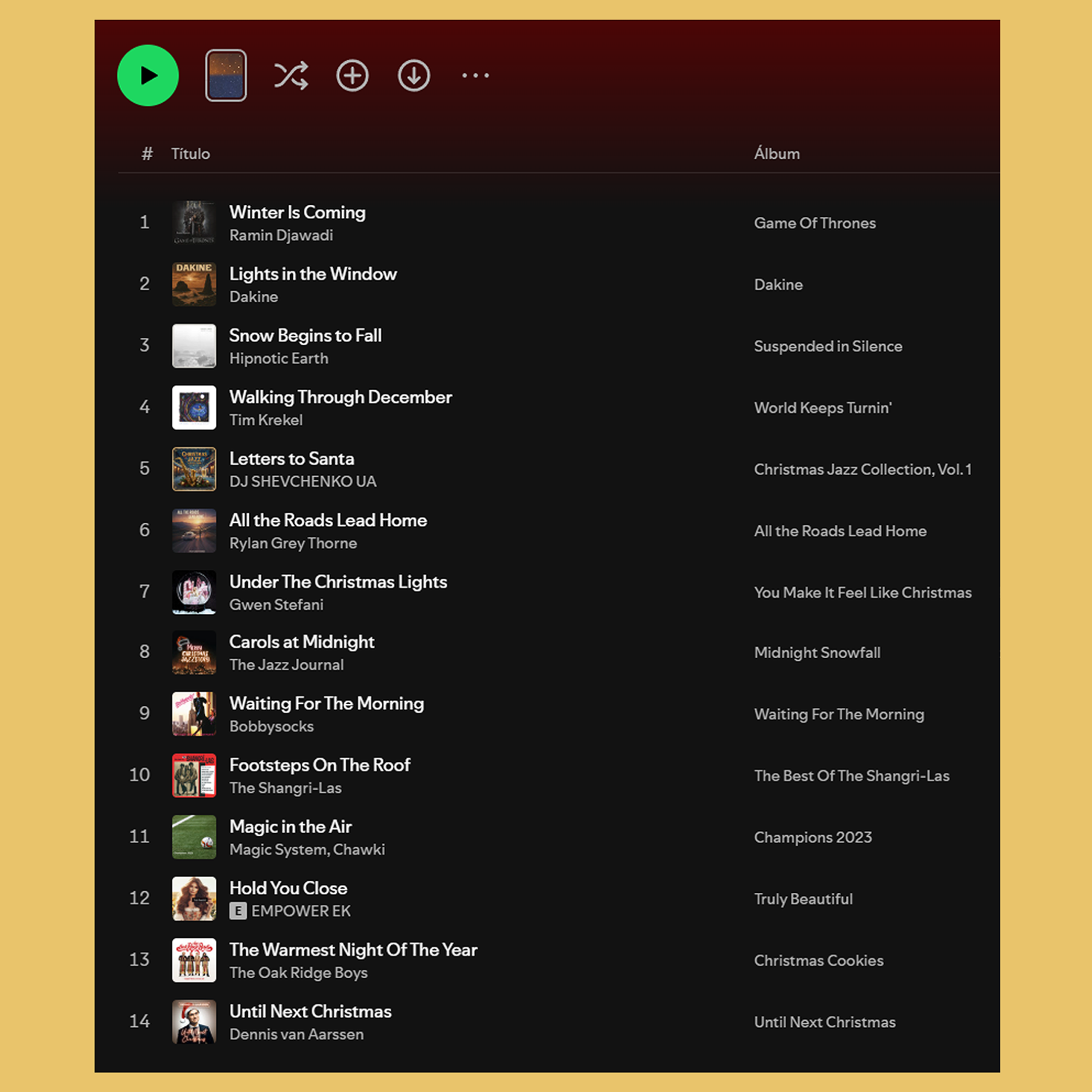Click the Winter Is Coming cover art
The image size is (1092, 1092).
tap(194, 222)
